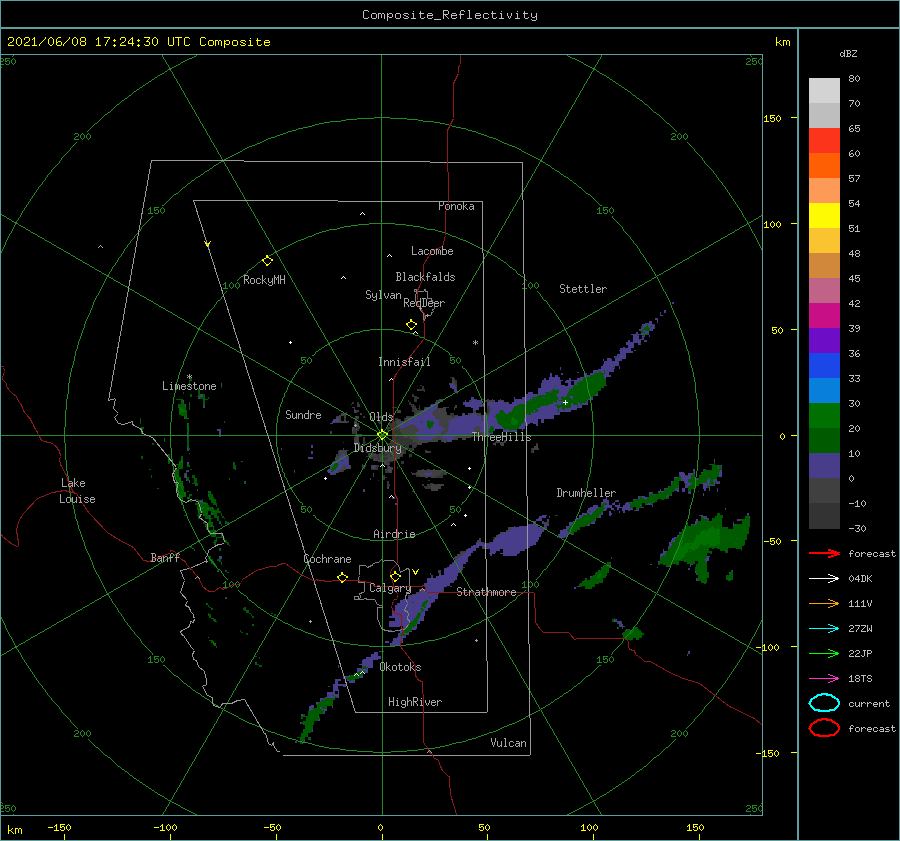
Task: Click the white 04DK arrow in legend
Action: click(824, 578)
